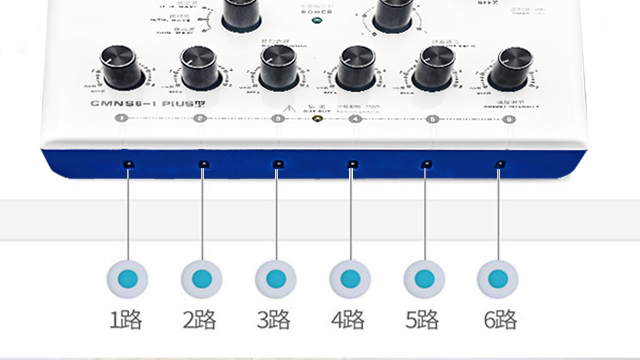Click the gray number 1 circle on the device
This screenshot has width=640, height=360.
(x=121, y=118)
